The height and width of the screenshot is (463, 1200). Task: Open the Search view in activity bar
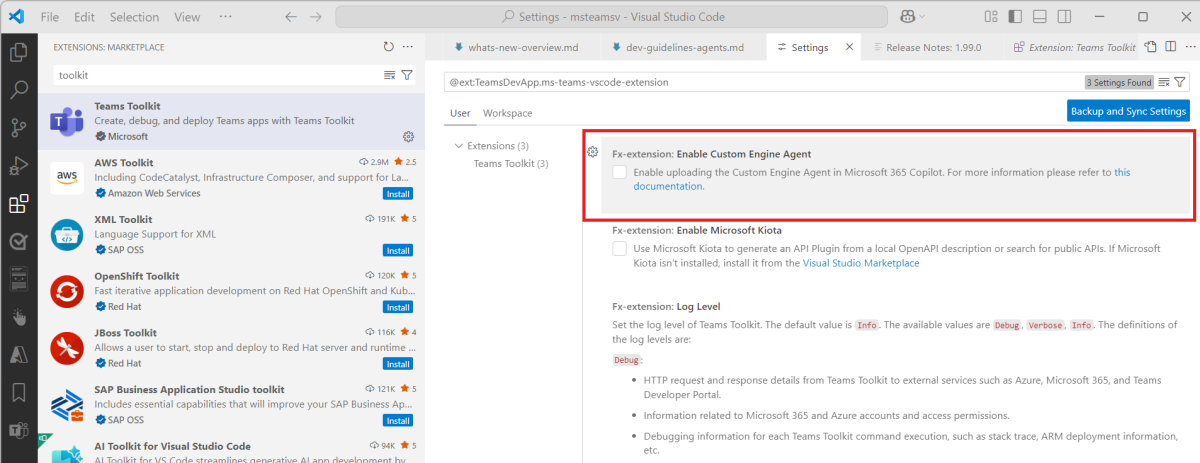18,89
